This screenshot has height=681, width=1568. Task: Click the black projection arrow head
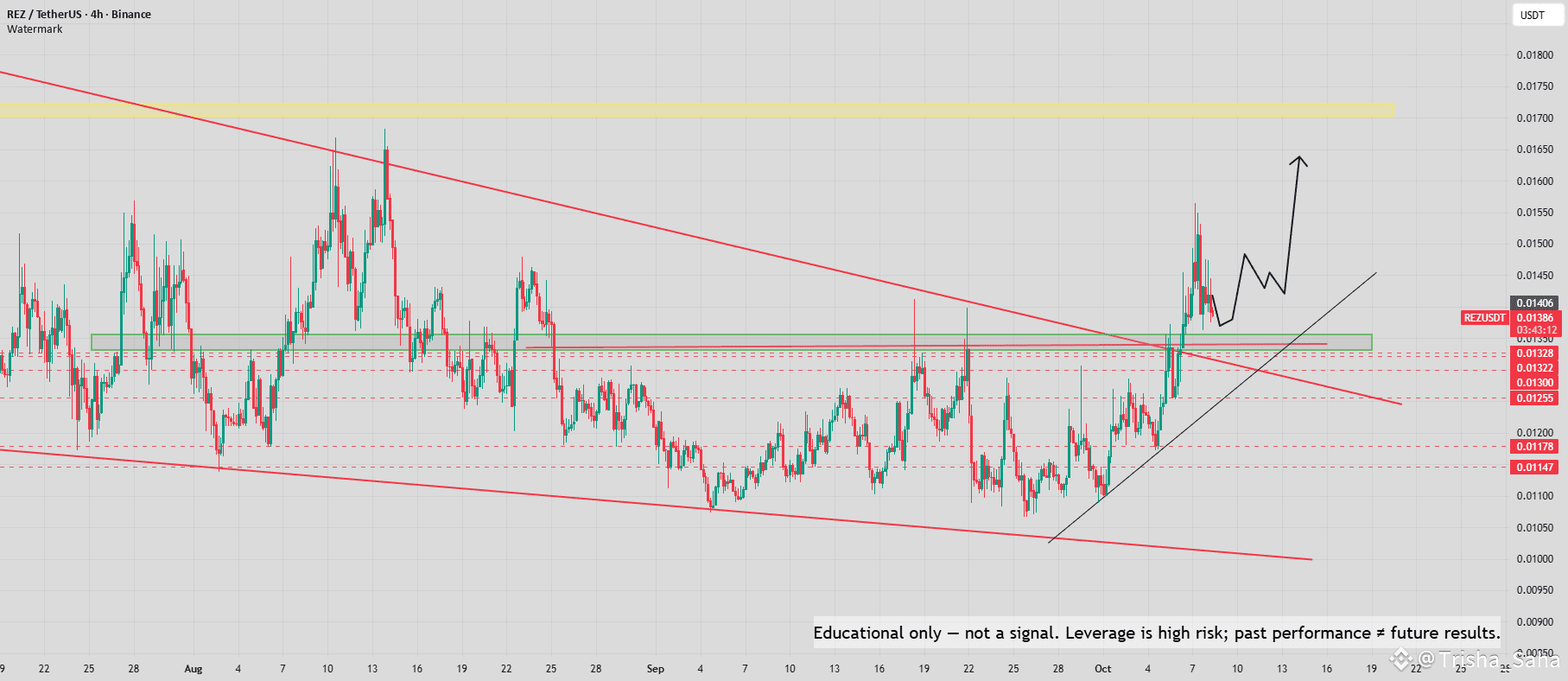[1298, 161]
